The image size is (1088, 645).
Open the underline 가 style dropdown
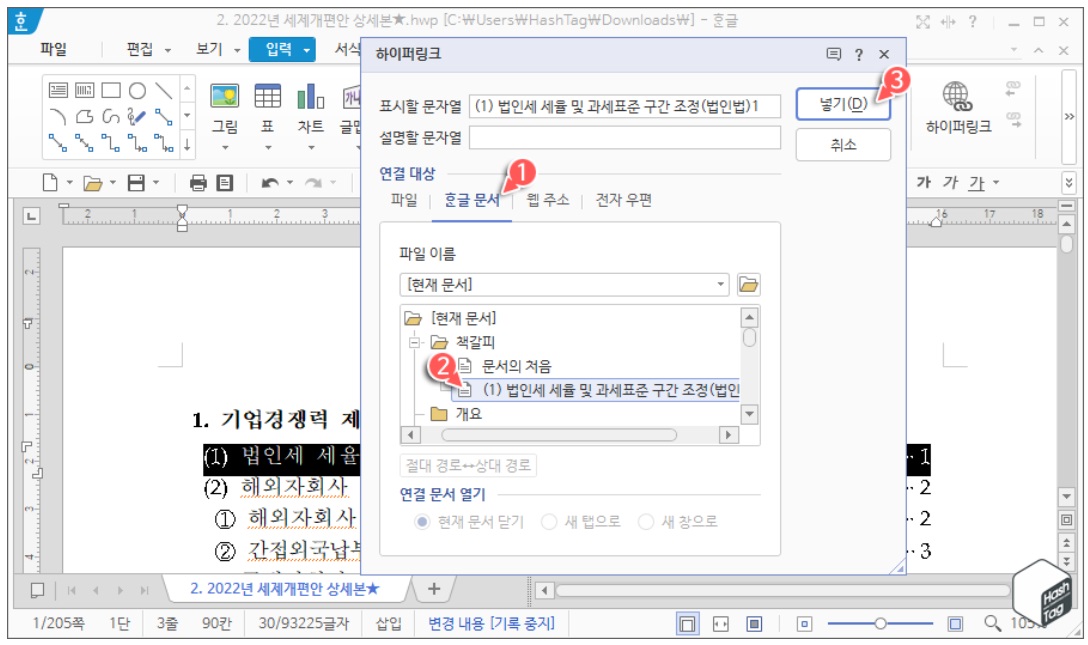pos(996,183)
